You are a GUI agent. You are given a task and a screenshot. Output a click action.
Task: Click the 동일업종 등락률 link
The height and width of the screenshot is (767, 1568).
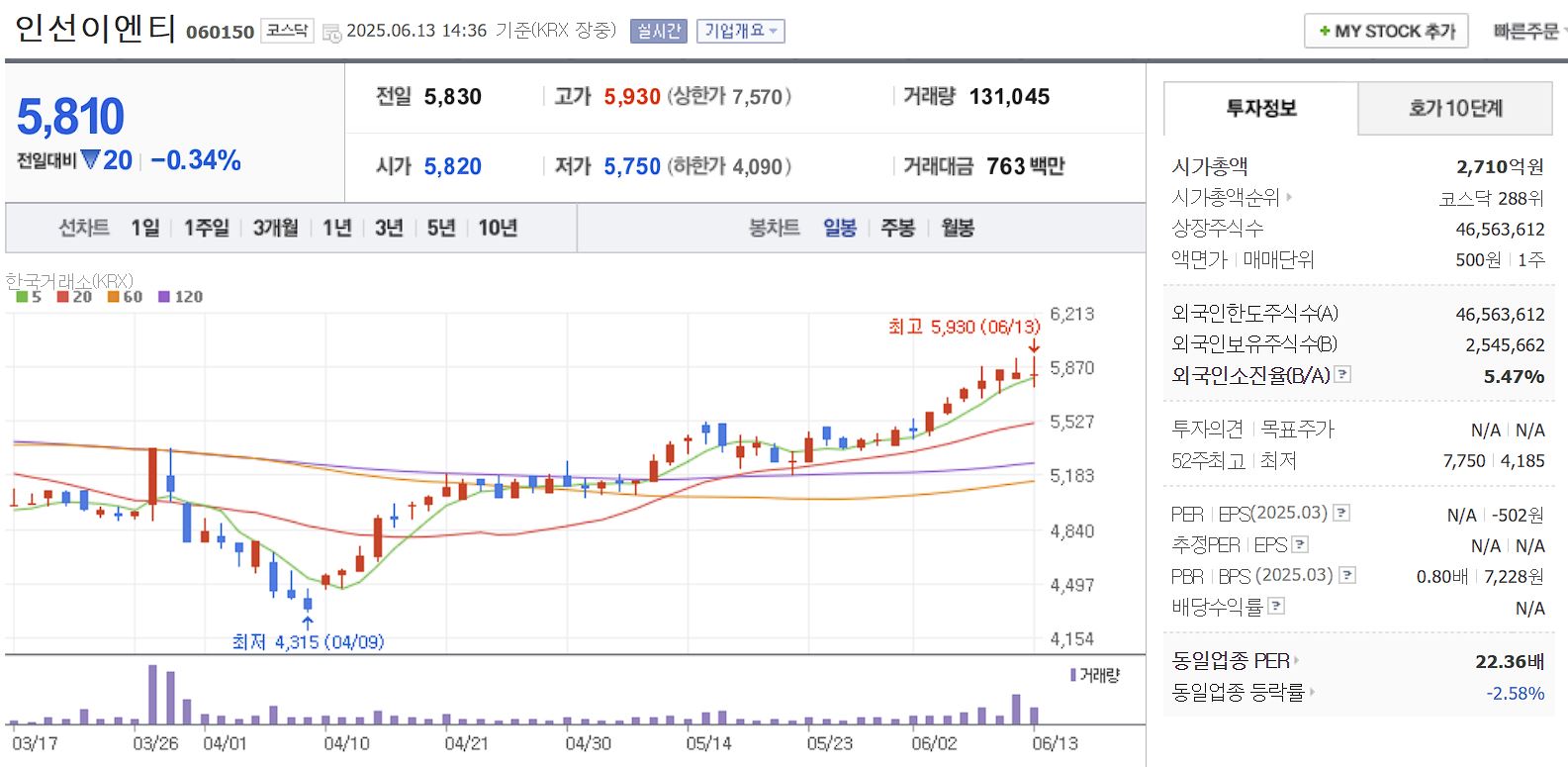[x=1238, y=692]
